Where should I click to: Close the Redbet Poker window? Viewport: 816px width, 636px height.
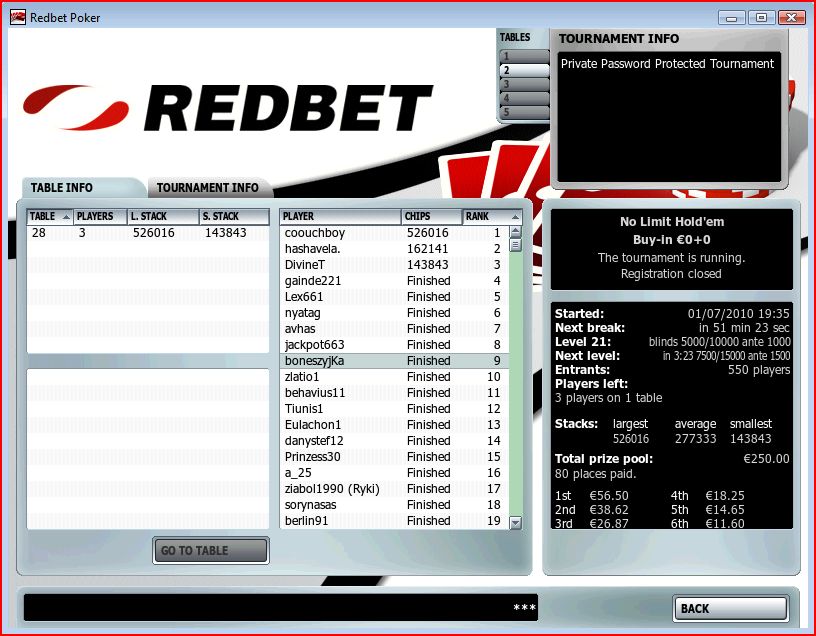[792, 18]
